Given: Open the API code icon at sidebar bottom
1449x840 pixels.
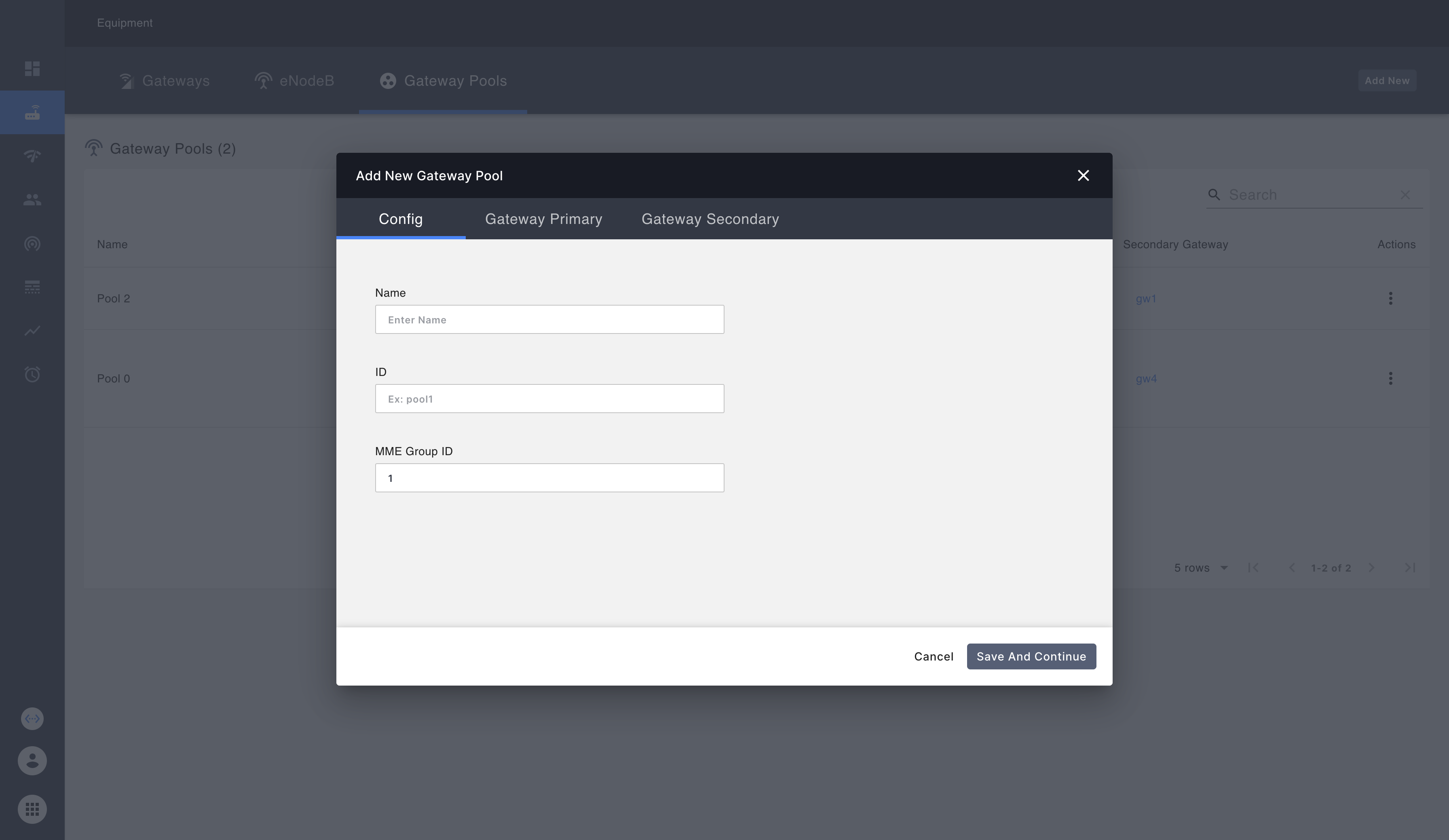Looking at the screenshot, I should [32, 718].
